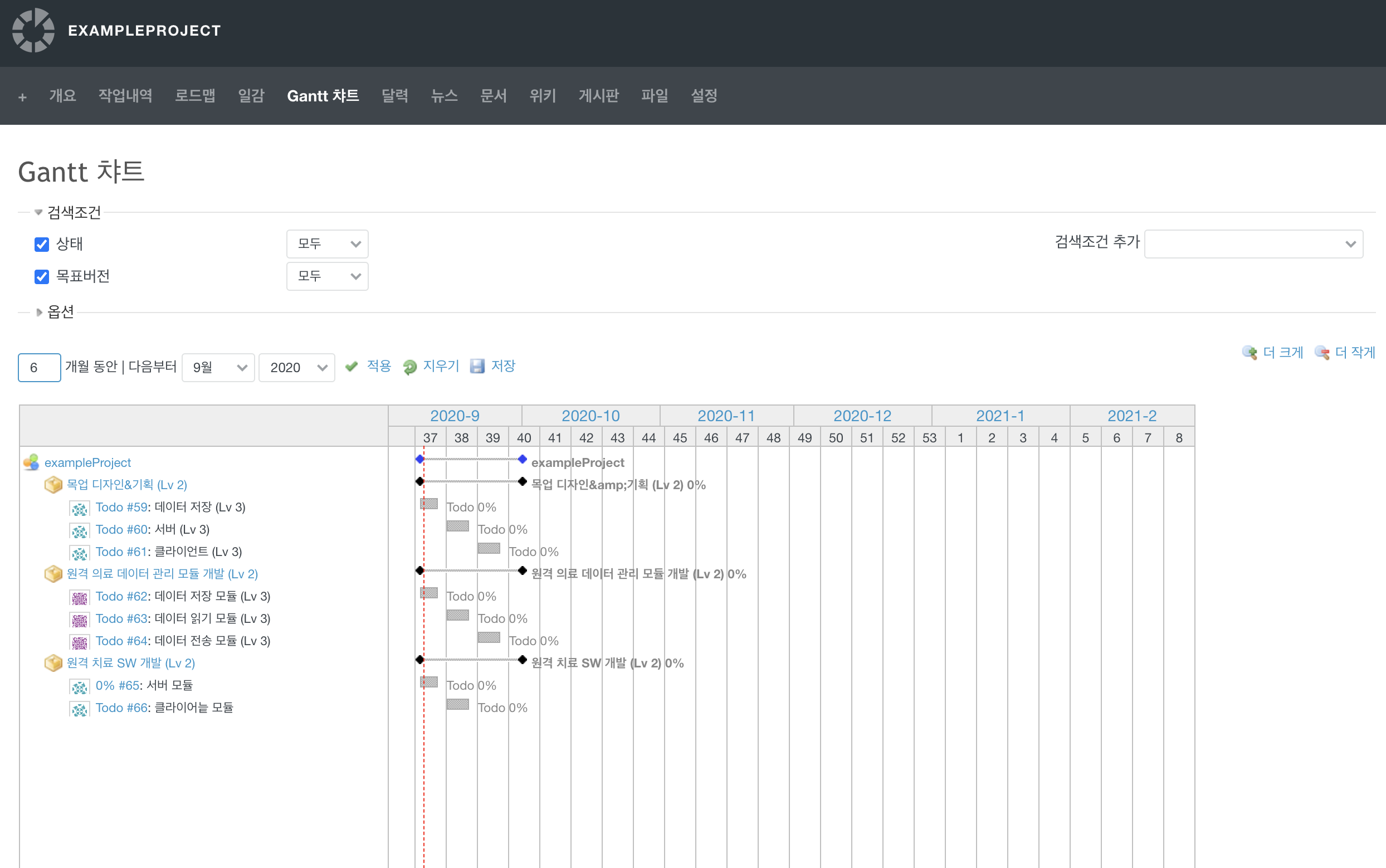Open the 검색조건 추가 dropdown
This screenshot has width=1386, height=868.
click(1253, 244)
